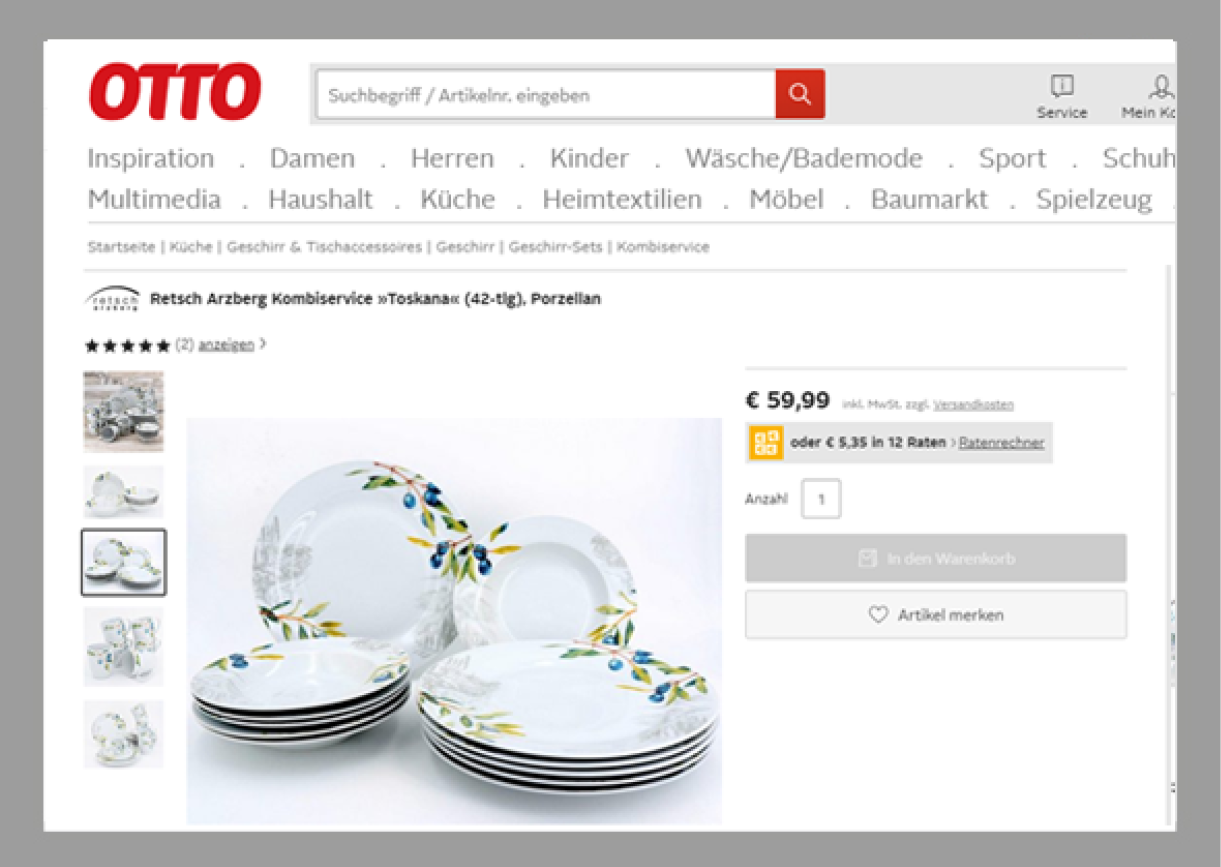Click the five-star rating icons

click(x=128, y=346)
